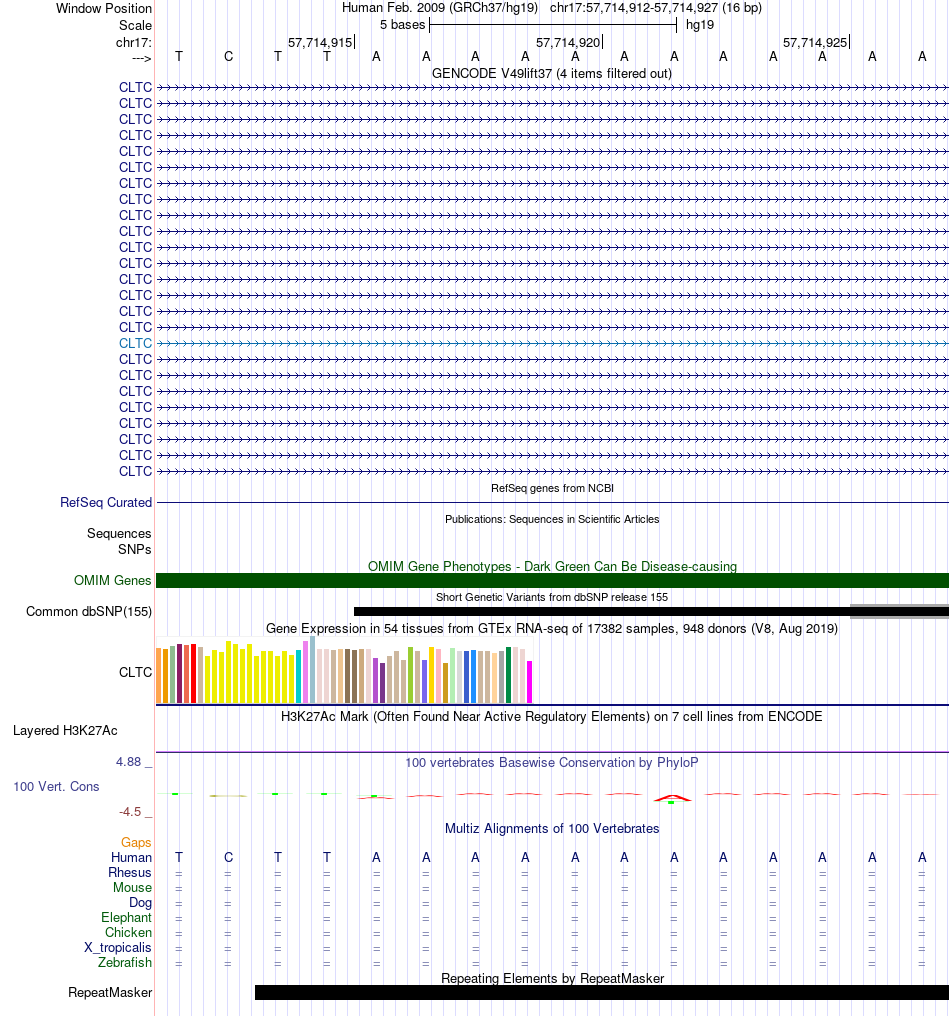This screenshot has width=950, height=1016.
Task: Click the RefSeq Curated track label
Action: [106, 502]
